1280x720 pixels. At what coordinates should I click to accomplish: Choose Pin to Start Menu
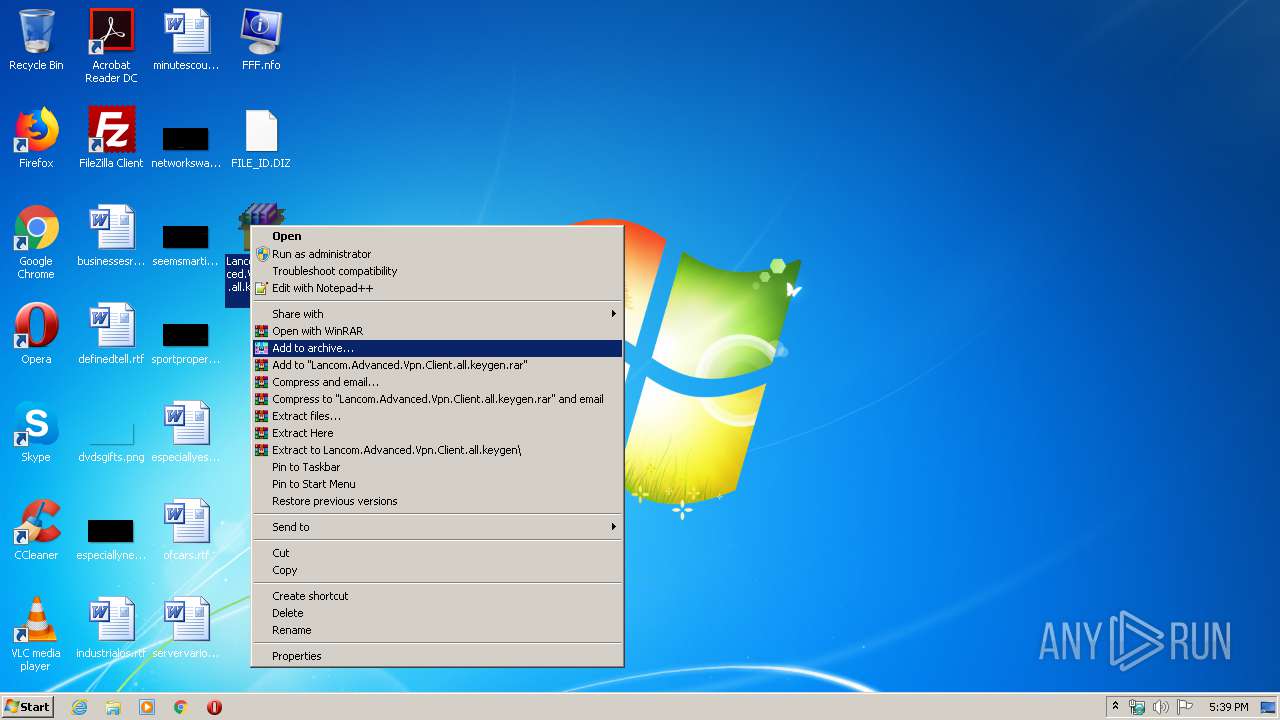point(437,484)
